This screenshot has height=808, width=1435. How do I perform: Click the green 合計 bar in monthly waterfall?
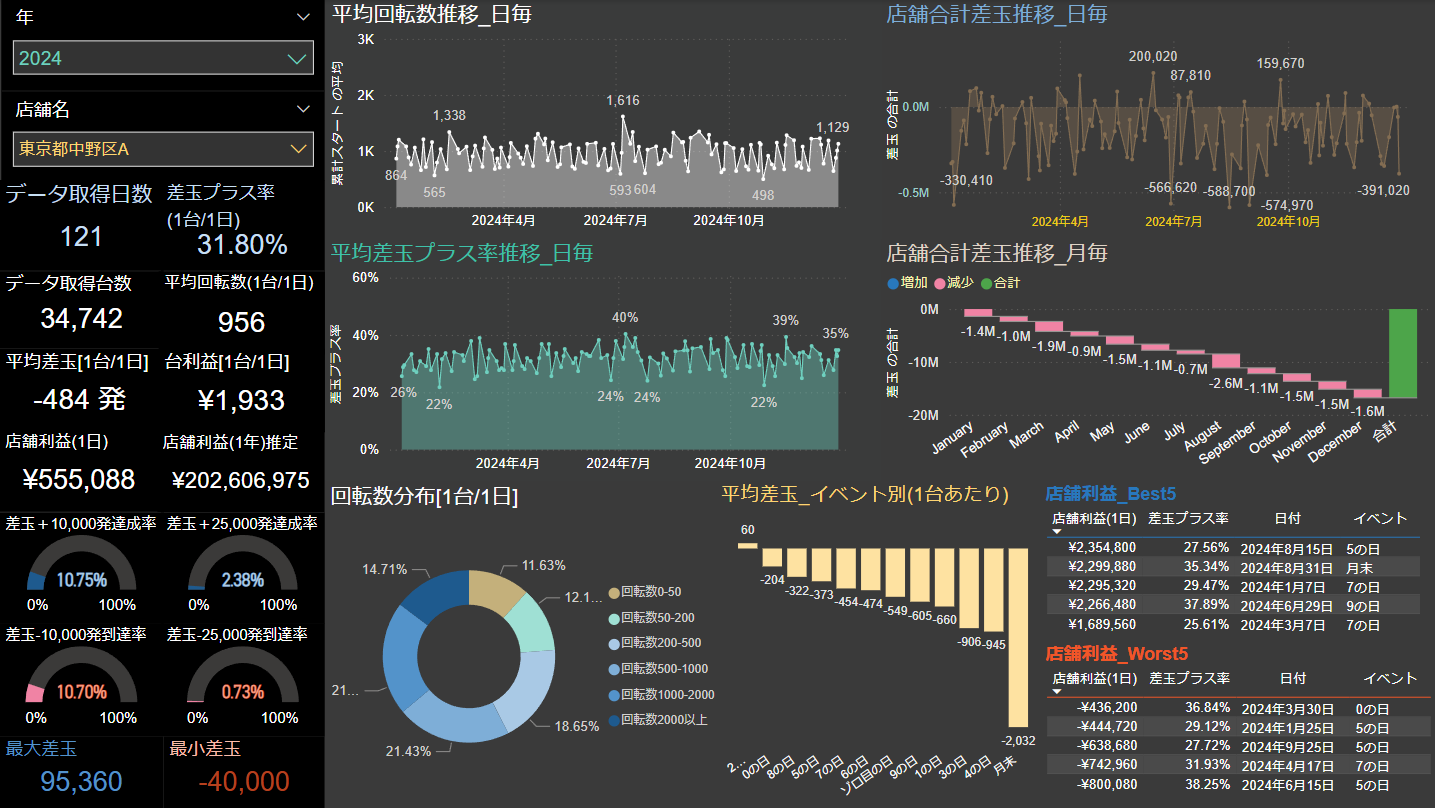(x=1402, y=353)
